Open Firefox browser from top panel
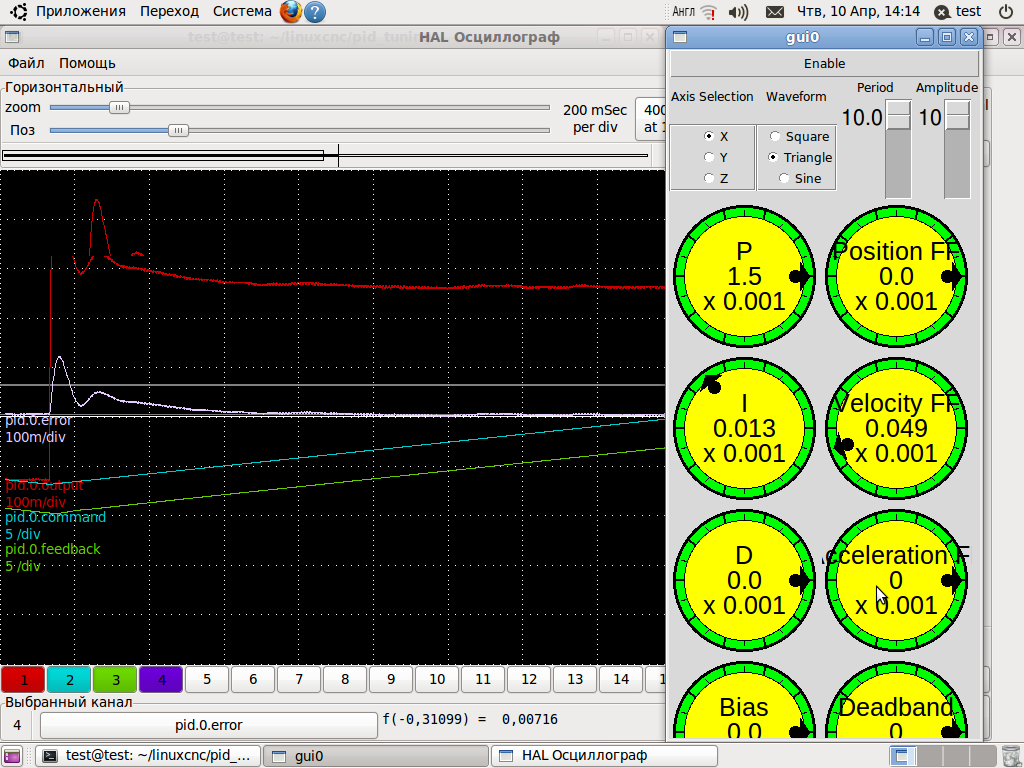Viewport: 1024px width, 768px height. pos(291,12)
